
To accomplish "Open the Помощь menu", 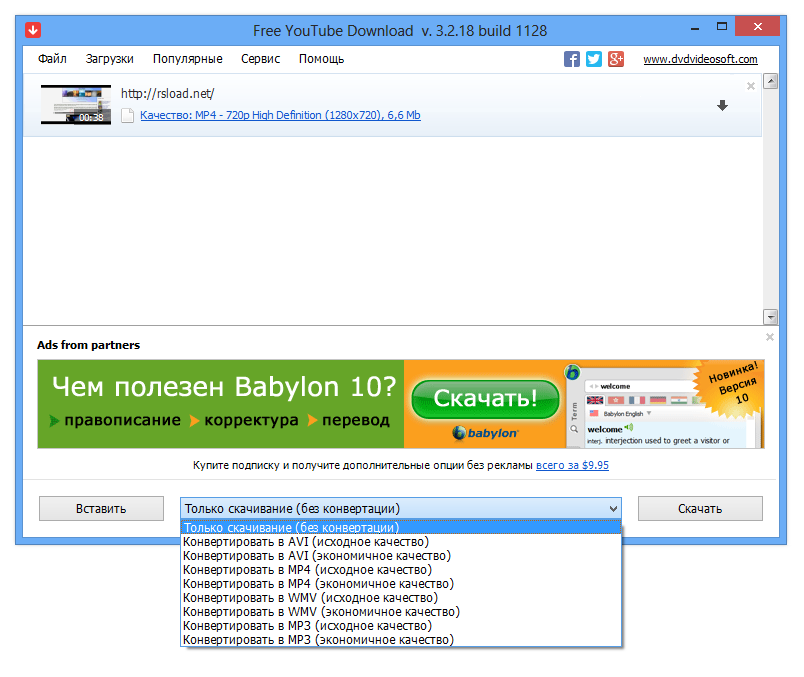I will [x=321, y=59].
